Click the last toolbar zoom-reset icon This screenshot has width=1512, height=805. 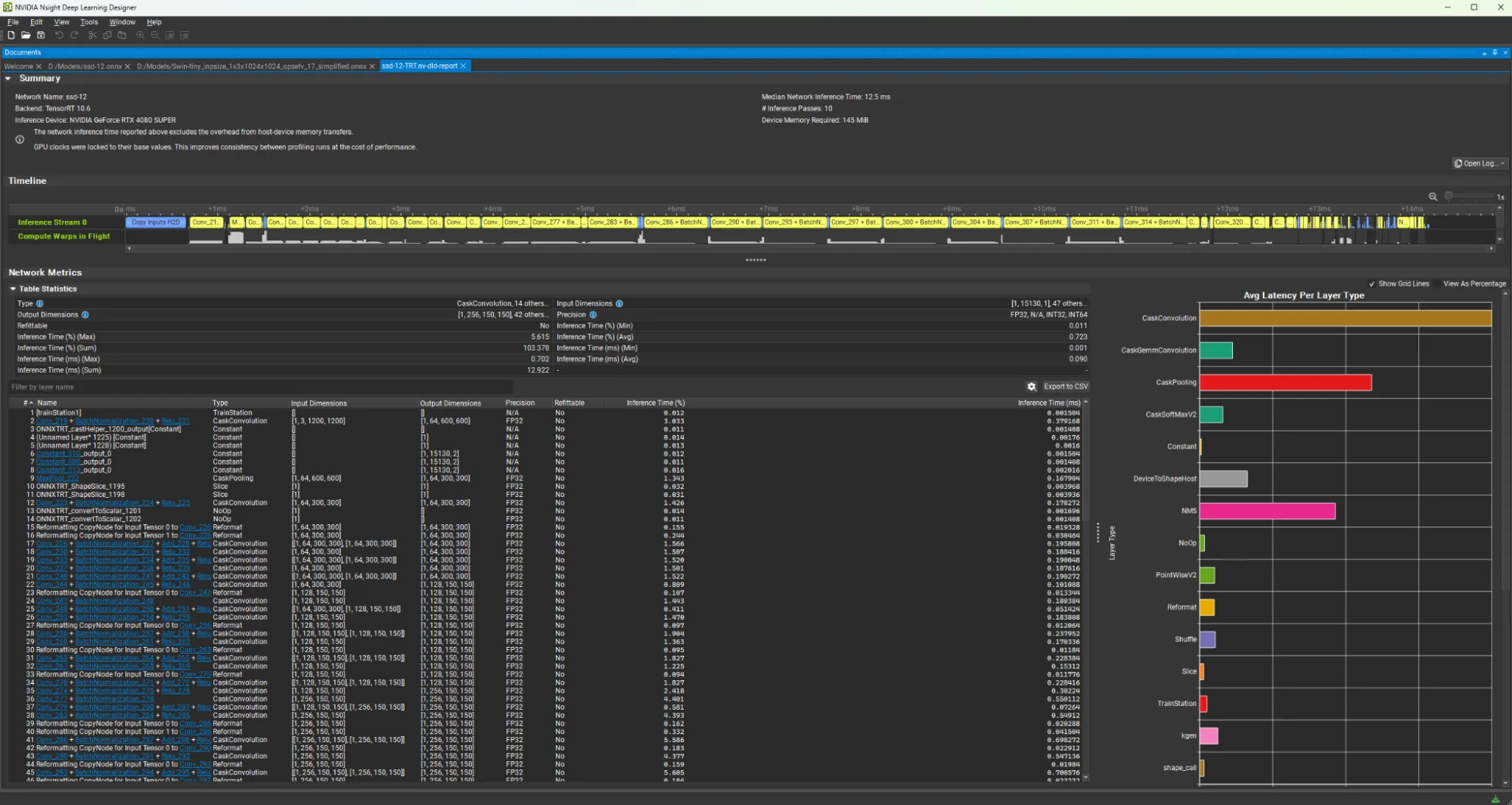tap(185, 35)
